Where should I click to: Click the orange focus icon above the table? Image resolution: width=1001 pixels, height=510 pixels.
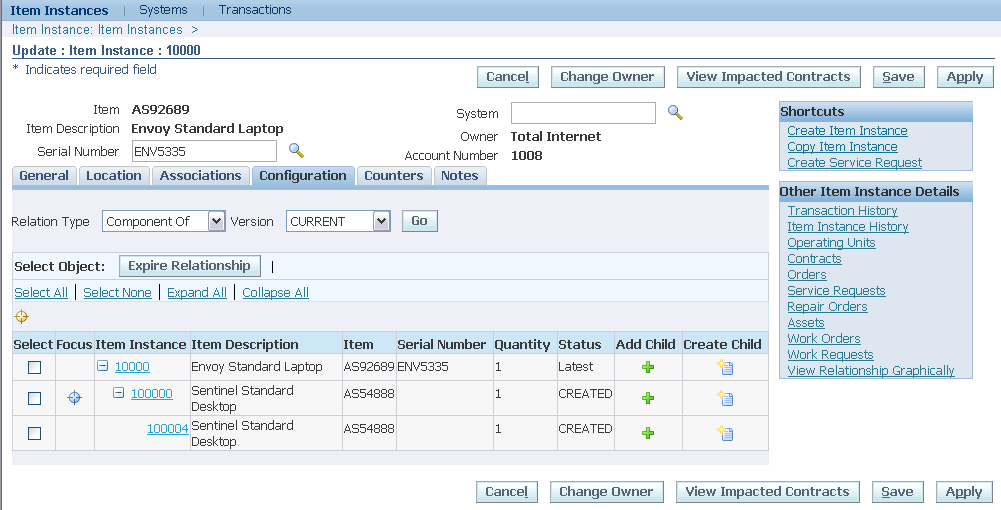(22, 317)
